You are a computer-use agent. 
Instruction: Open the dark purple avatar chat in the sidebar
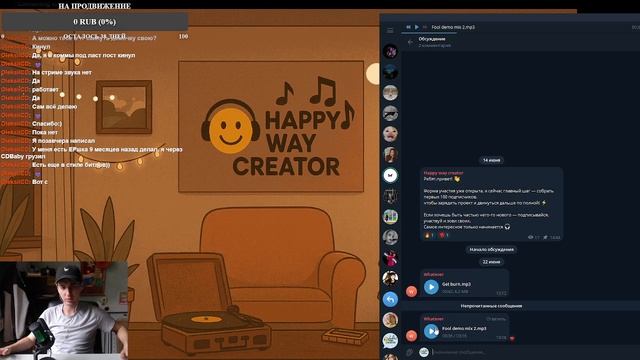pos(390,51)
